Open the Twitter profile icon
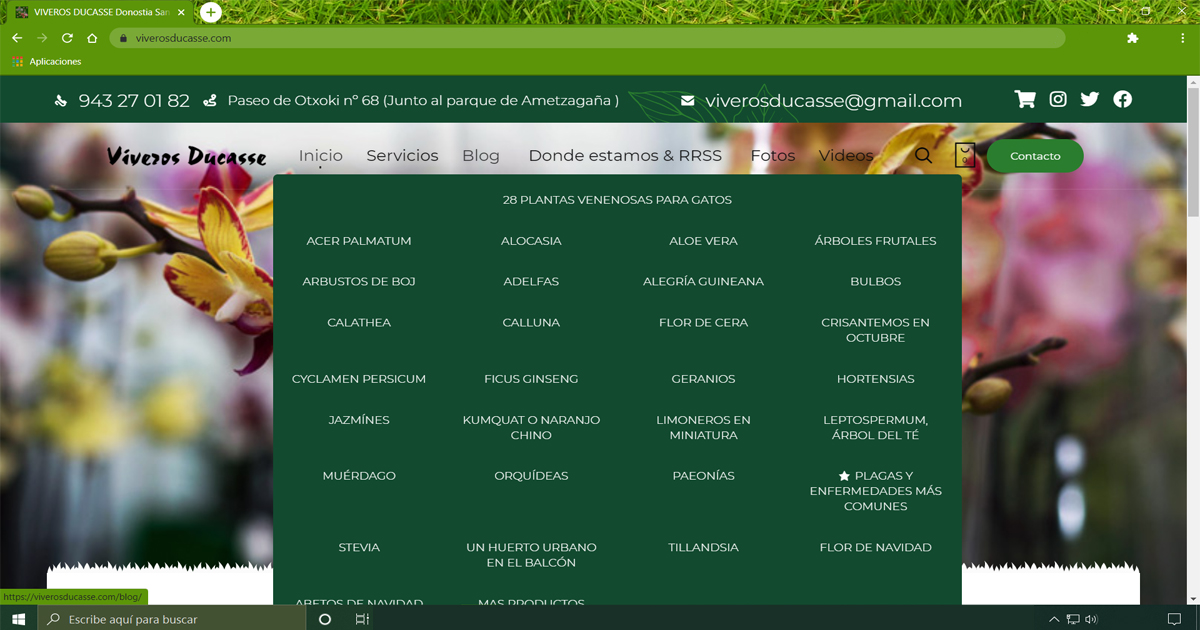 point(1090,99)
